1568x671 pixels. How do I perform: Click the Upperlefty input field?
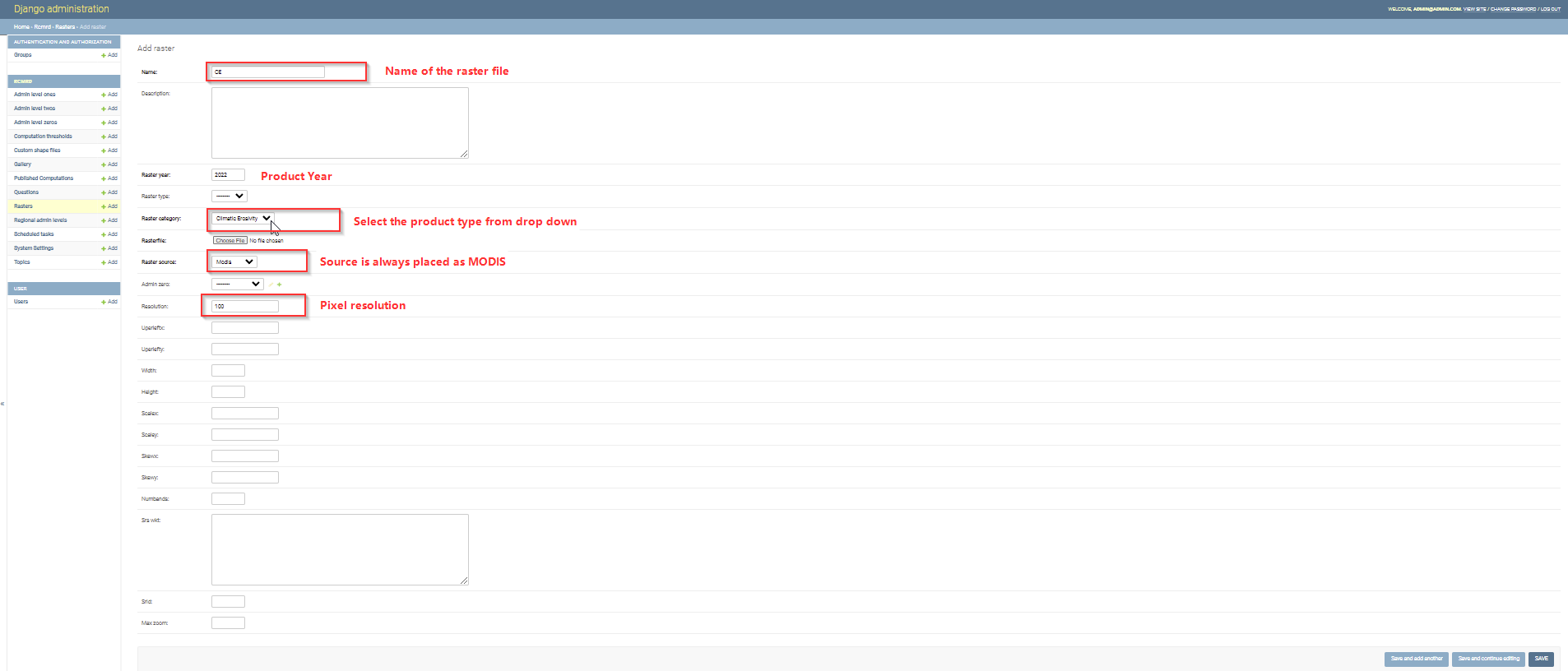(x=245, y=349)
